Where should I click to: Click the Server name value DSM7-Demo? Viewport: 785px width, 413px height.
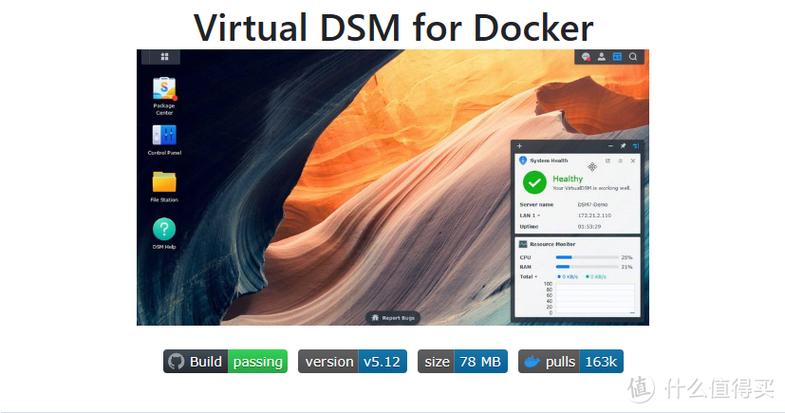593,205
